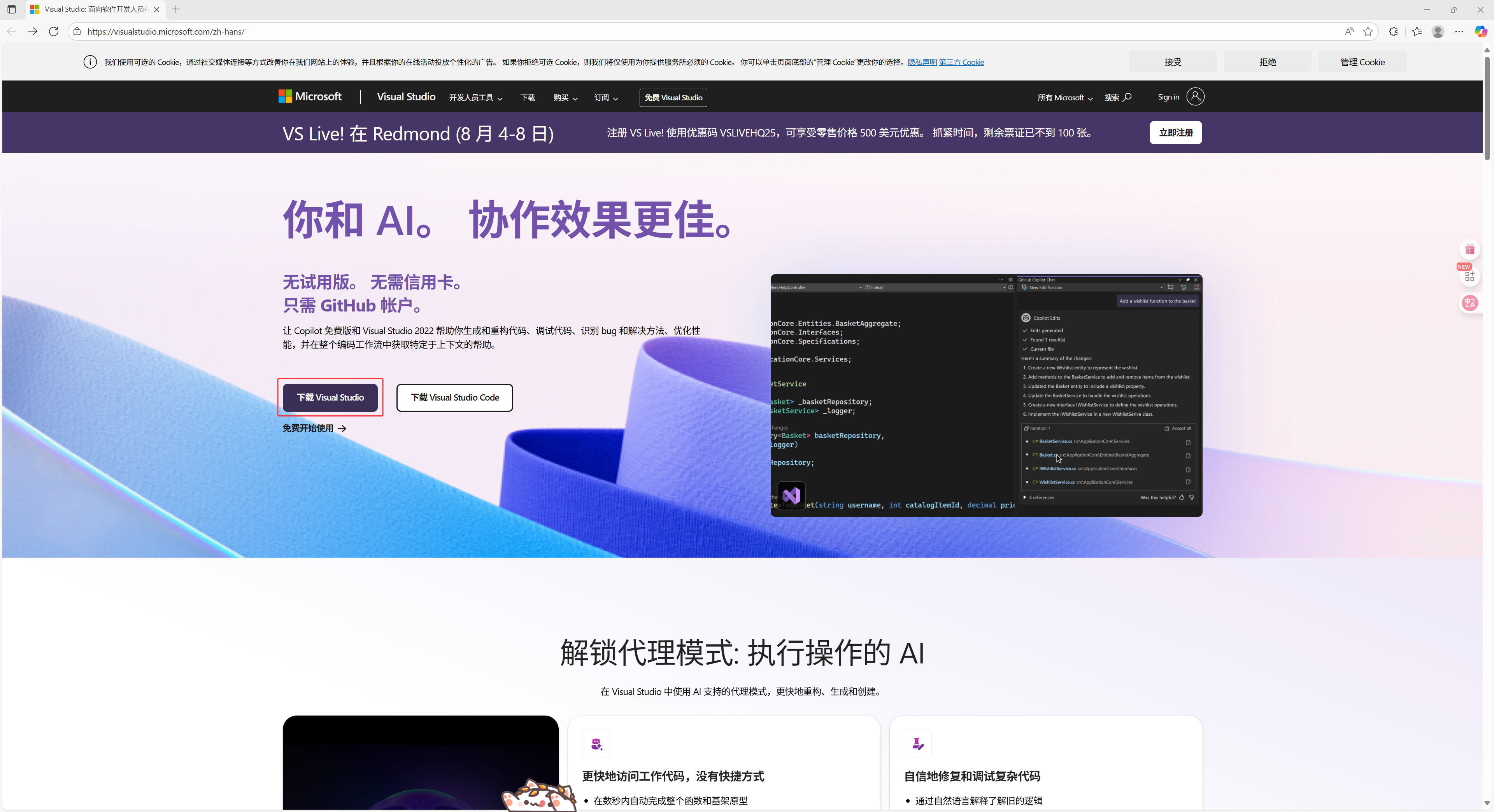Activate Read aloud icon in address bar

(x=1350, y=31)
